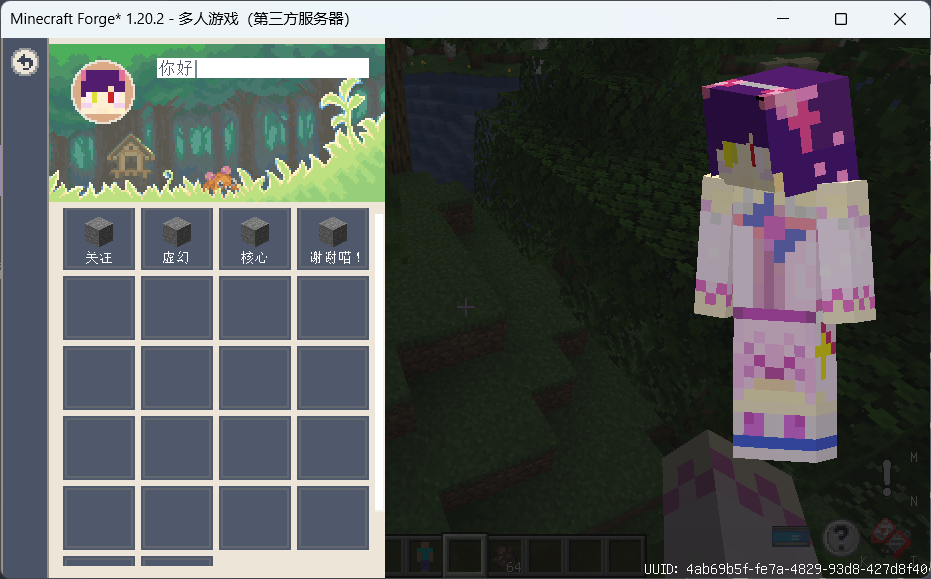Focus the text field containing 你好
The image size is (931, 579).
click(262, 68)
